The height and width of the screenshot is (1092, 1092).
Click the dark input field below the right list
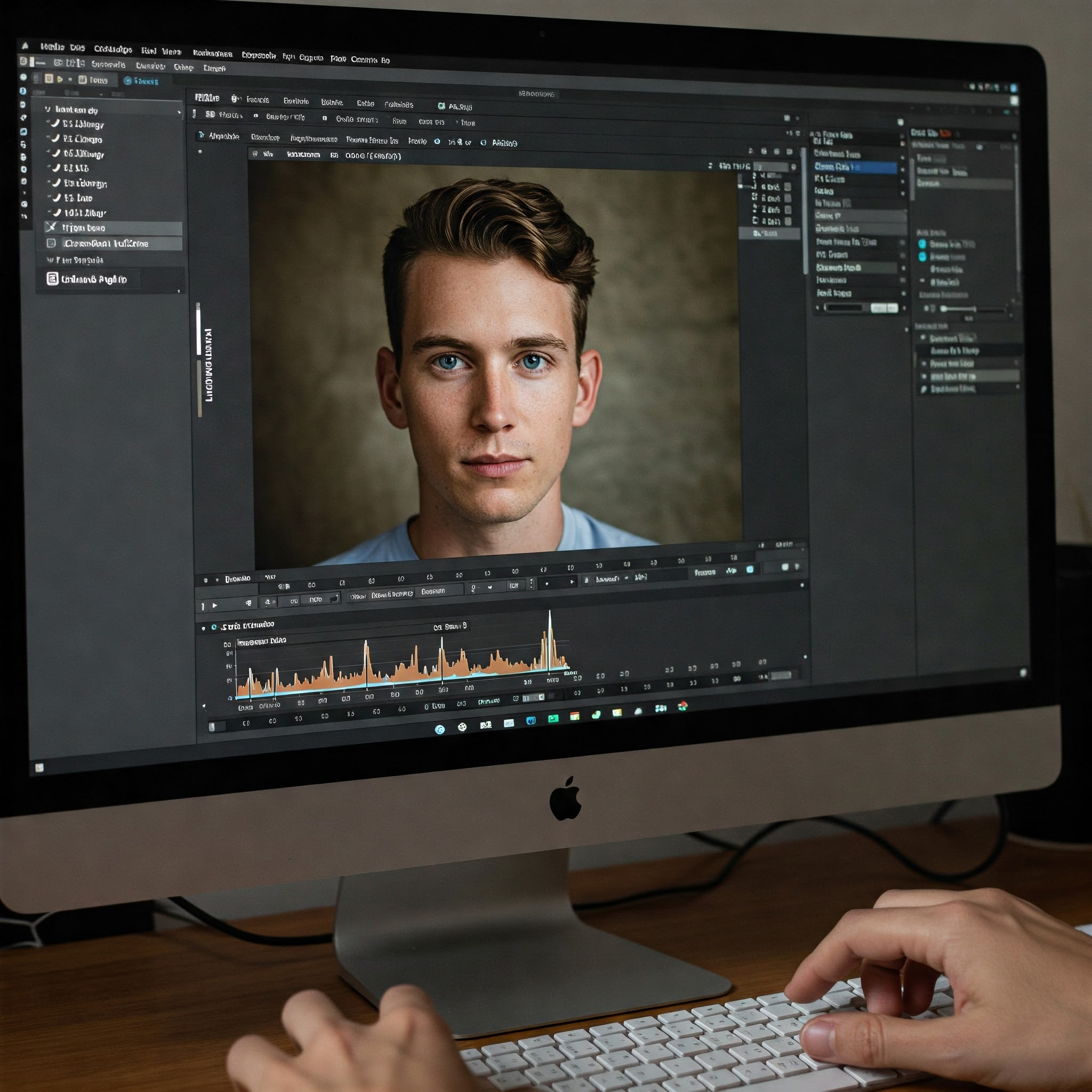pyautogui.click(x=844, y=308)
